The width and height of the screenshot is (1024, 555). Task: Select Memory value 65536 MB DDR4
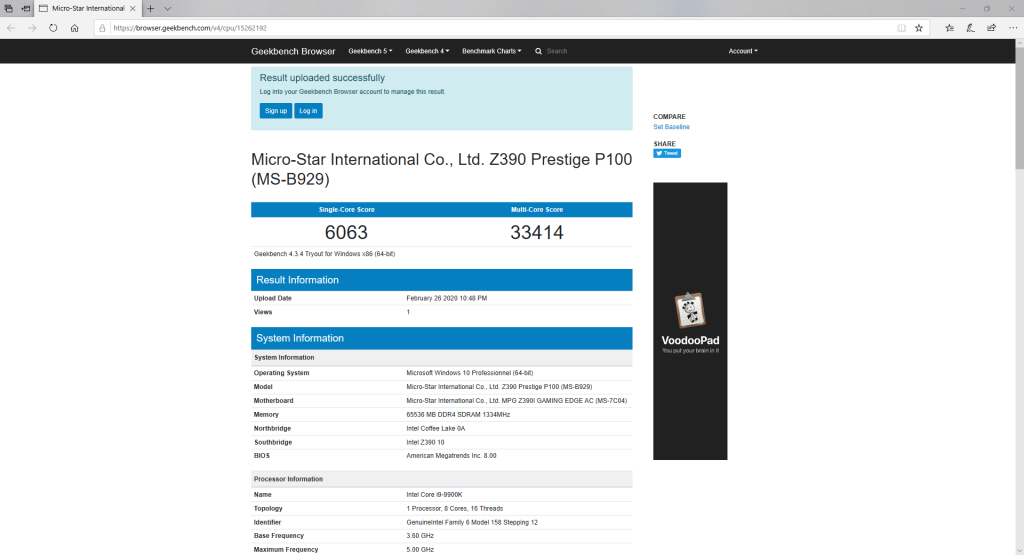pos(458,415)
